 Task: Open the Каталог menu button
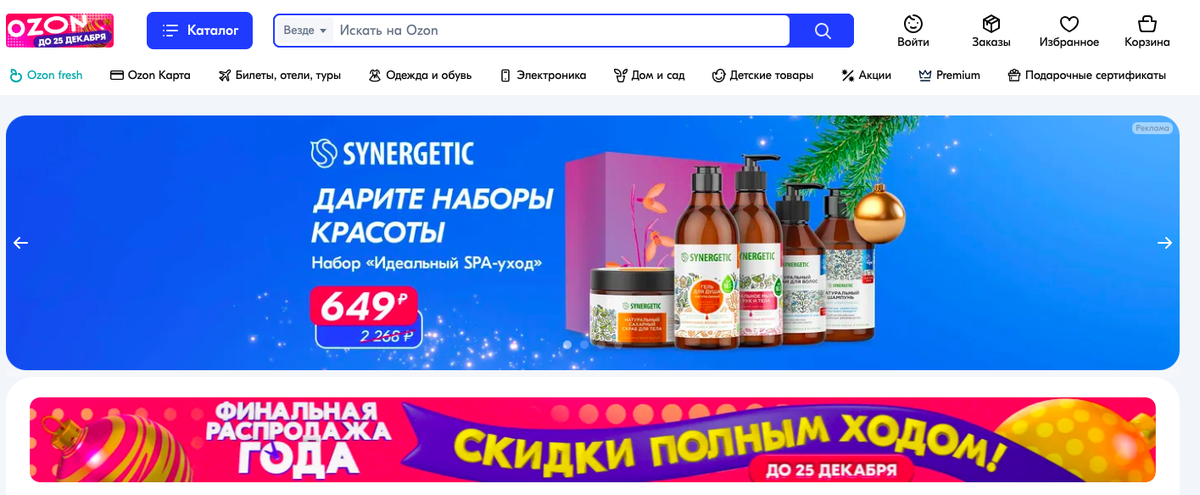[200, 31]
